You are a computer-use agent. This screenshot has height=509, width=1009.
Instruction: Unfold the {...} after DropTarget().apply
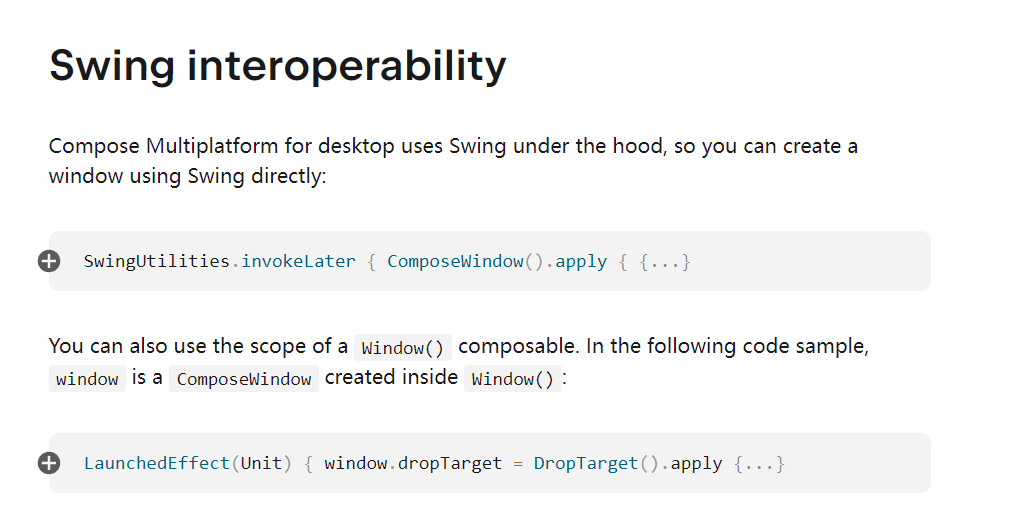click(x=759, y=463)
